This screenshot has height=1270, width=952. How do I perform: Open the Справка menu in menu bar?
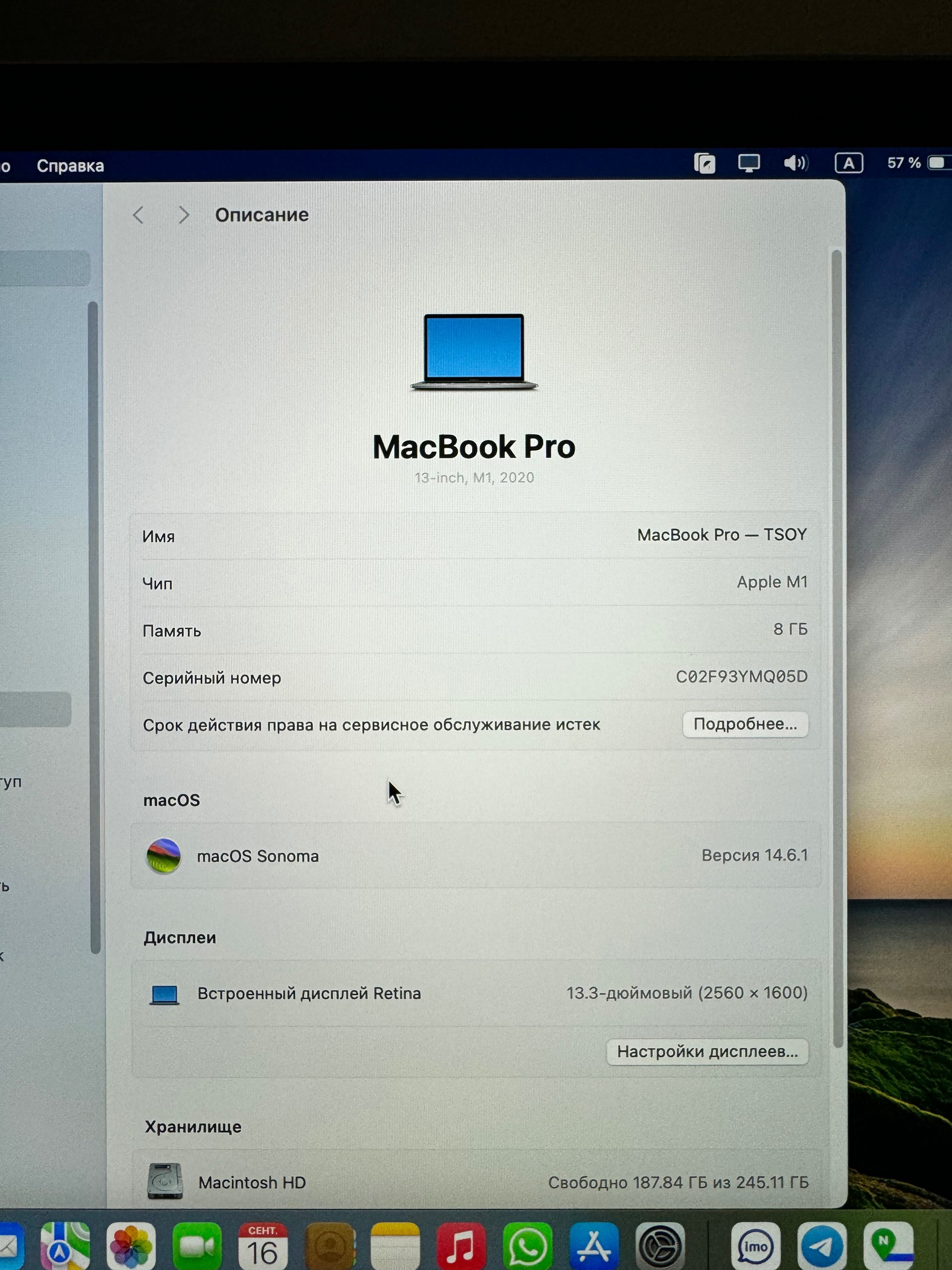[x=70, y=166]
